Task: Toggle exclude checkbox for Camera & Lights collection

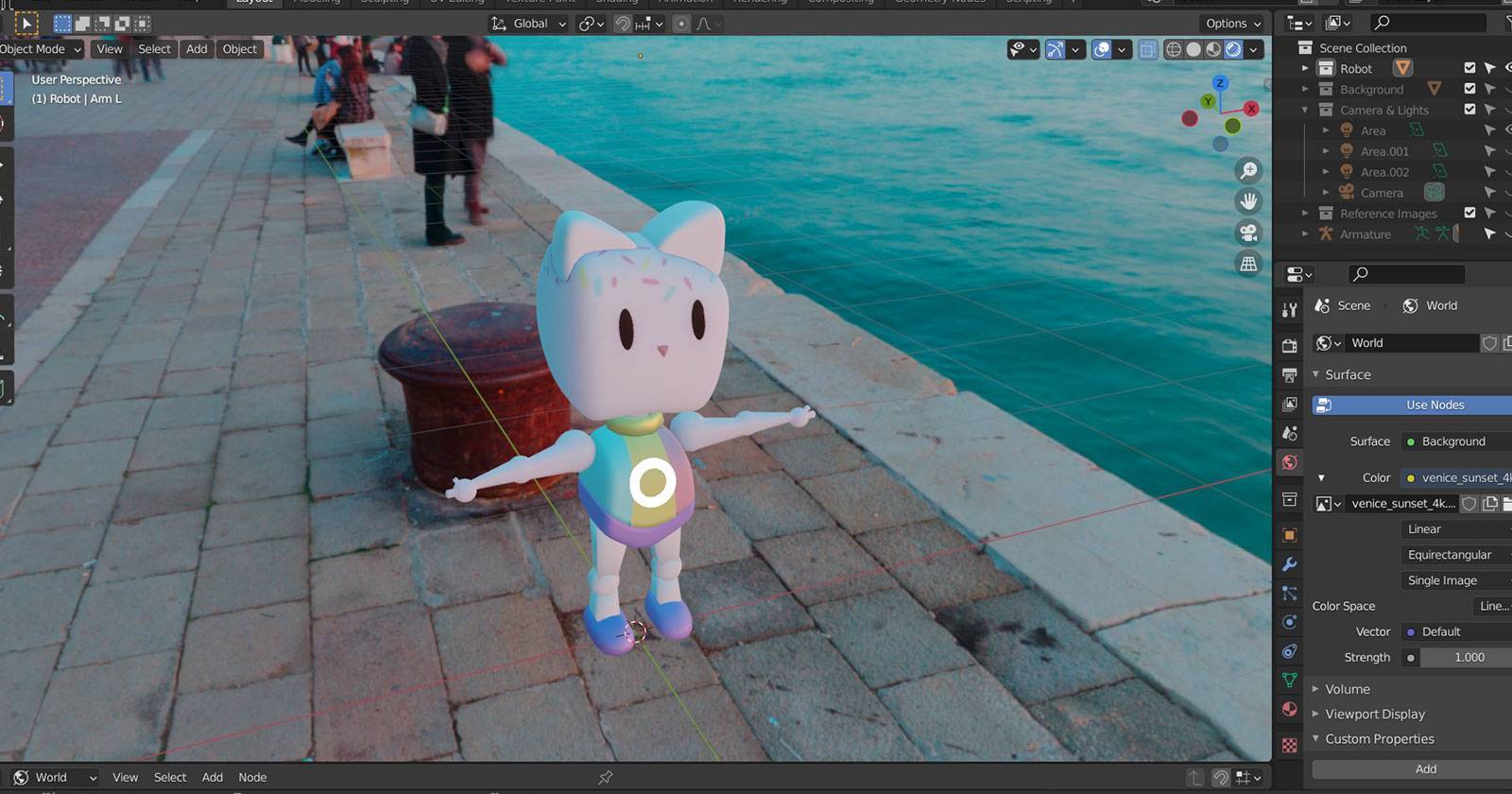Action: [1469, 110]
